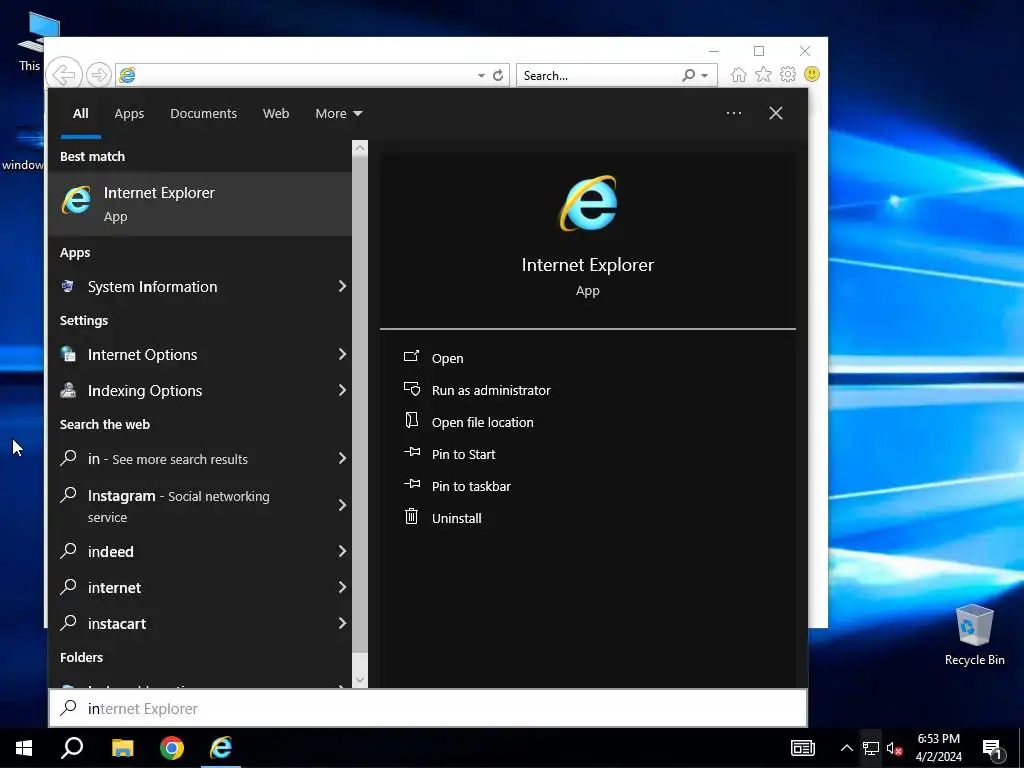Click the Pin to taskbar pin icon
The image size is (1024, 768).
tap(412, 484)
